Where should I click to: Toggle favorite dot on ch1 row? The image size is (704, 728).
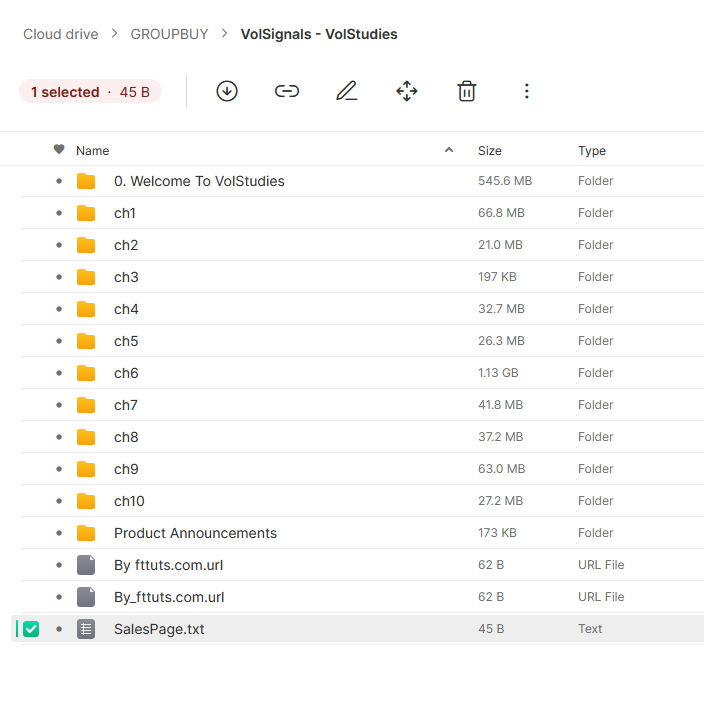pyautogui.click(x=59, y=213)
